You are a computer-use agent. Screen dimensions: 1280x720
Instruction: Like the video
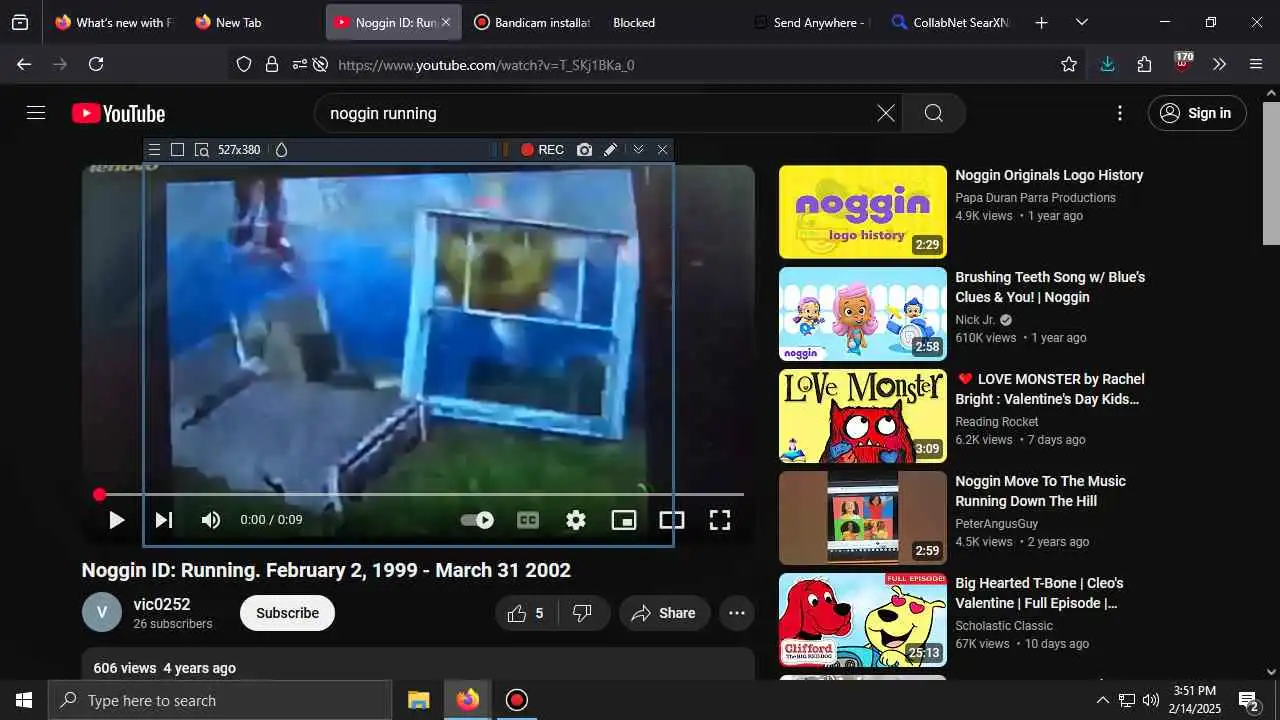coord(525,613)
